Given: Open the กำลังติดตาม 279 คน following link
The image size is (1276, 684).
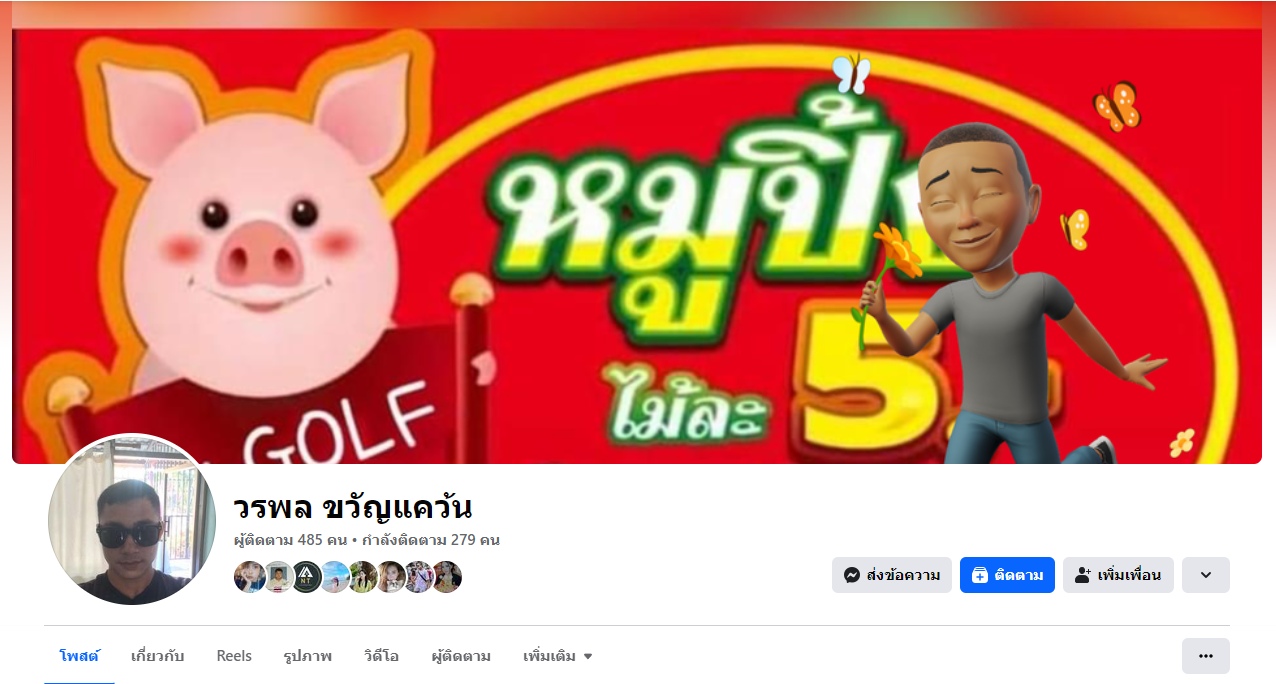Looking at the screenshot, I should 431,540.
